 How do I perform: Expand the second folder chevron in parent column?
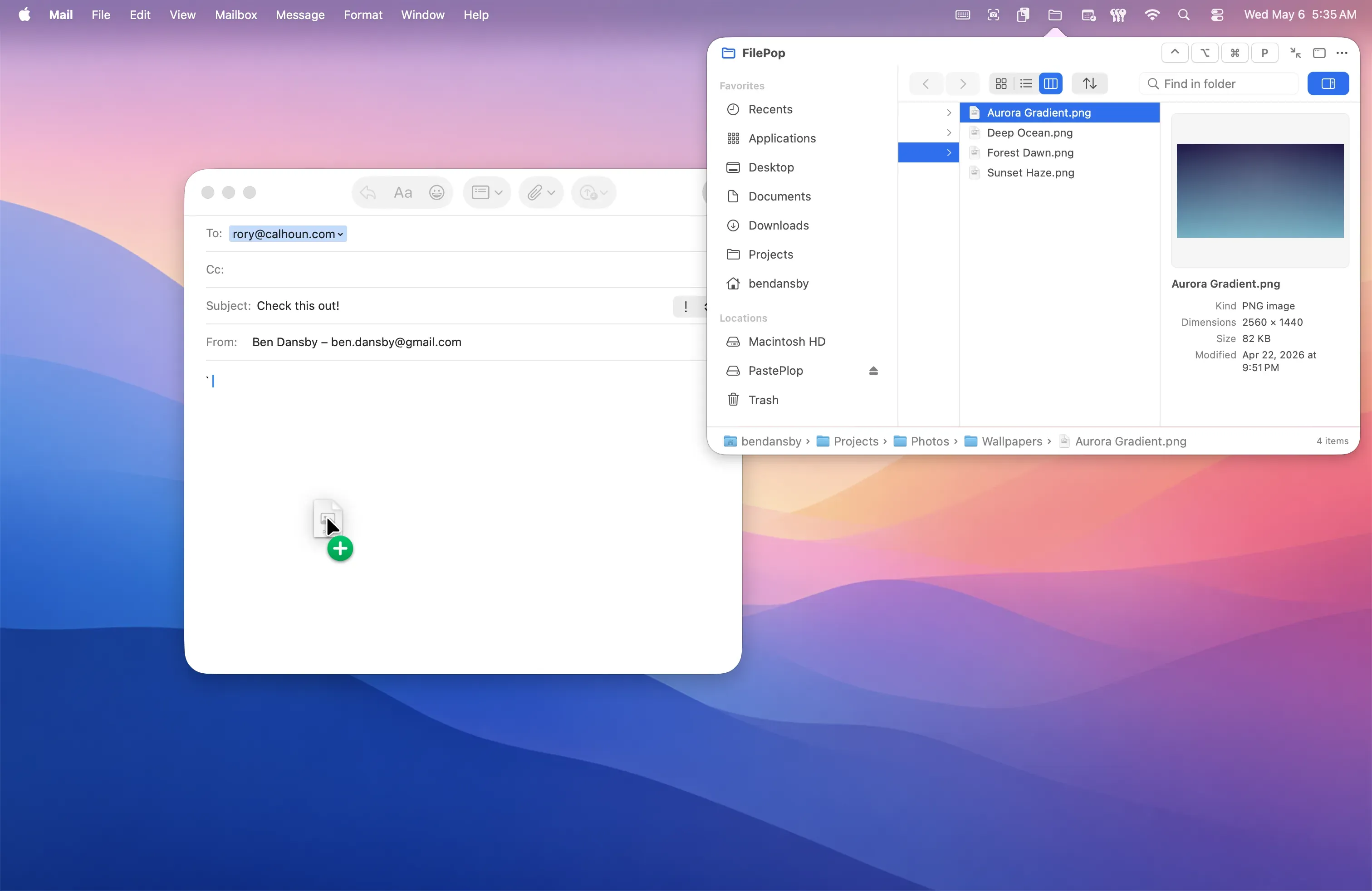pyautogui.click(x=949, y=132)
